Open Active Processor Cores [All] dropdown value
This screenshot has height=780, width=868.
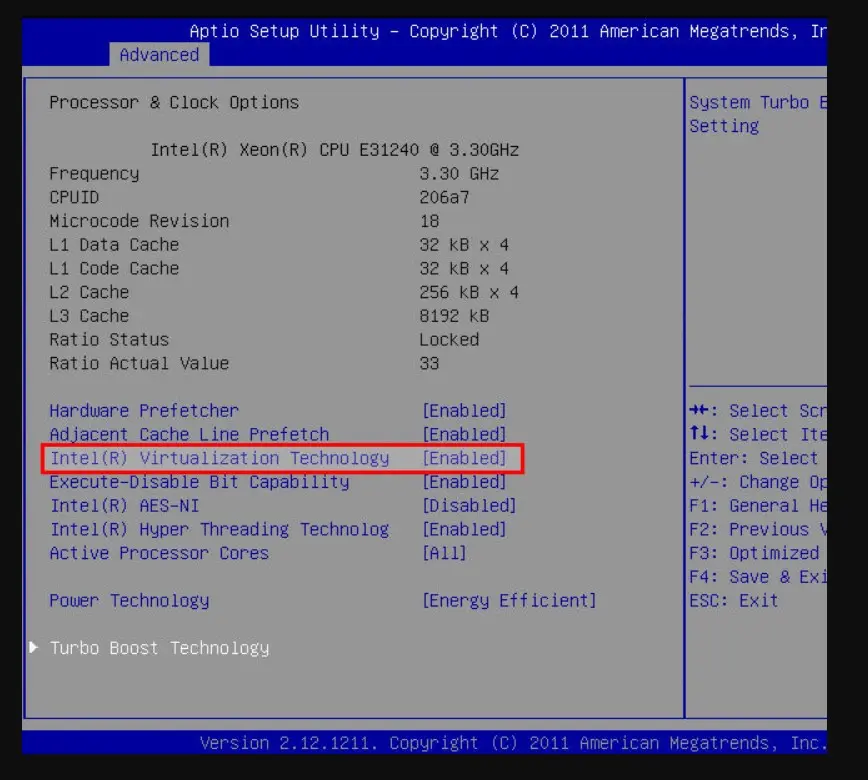[x=444, y=553]
